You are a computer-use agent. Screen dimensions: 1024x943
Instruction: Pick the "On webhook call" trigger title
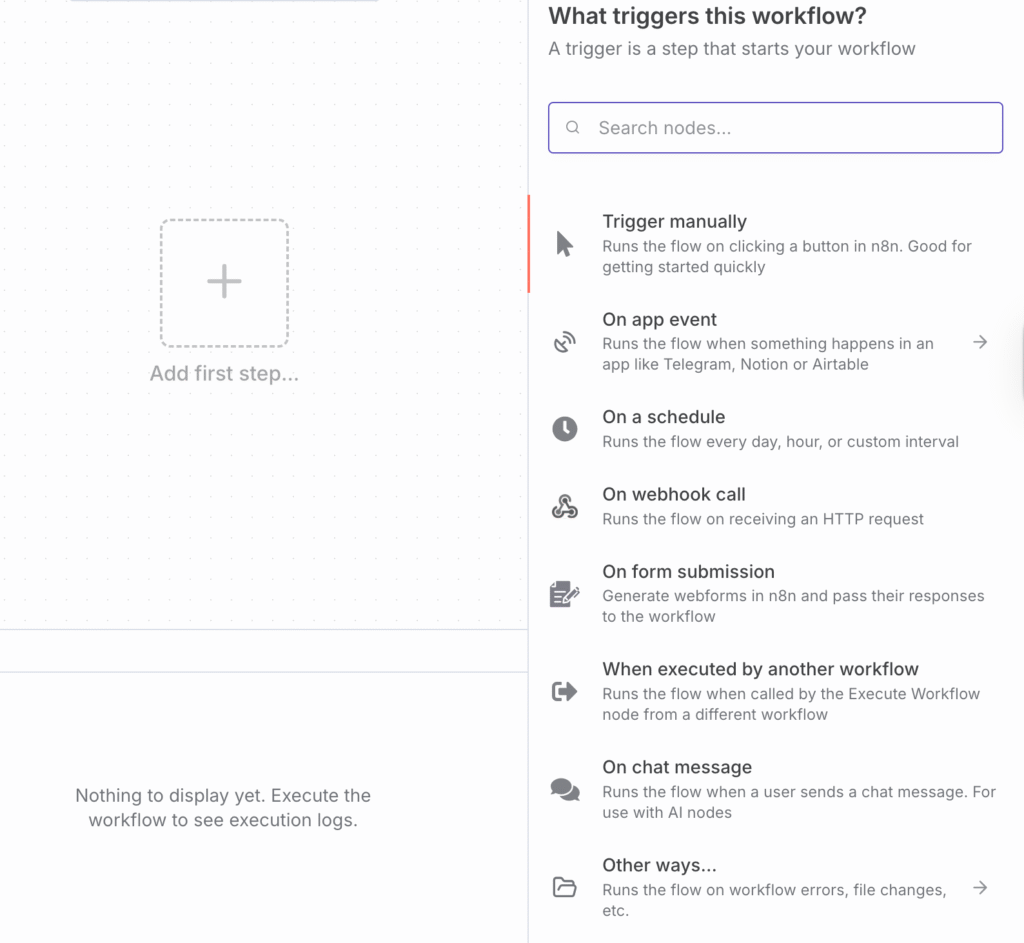coord(673,494)
